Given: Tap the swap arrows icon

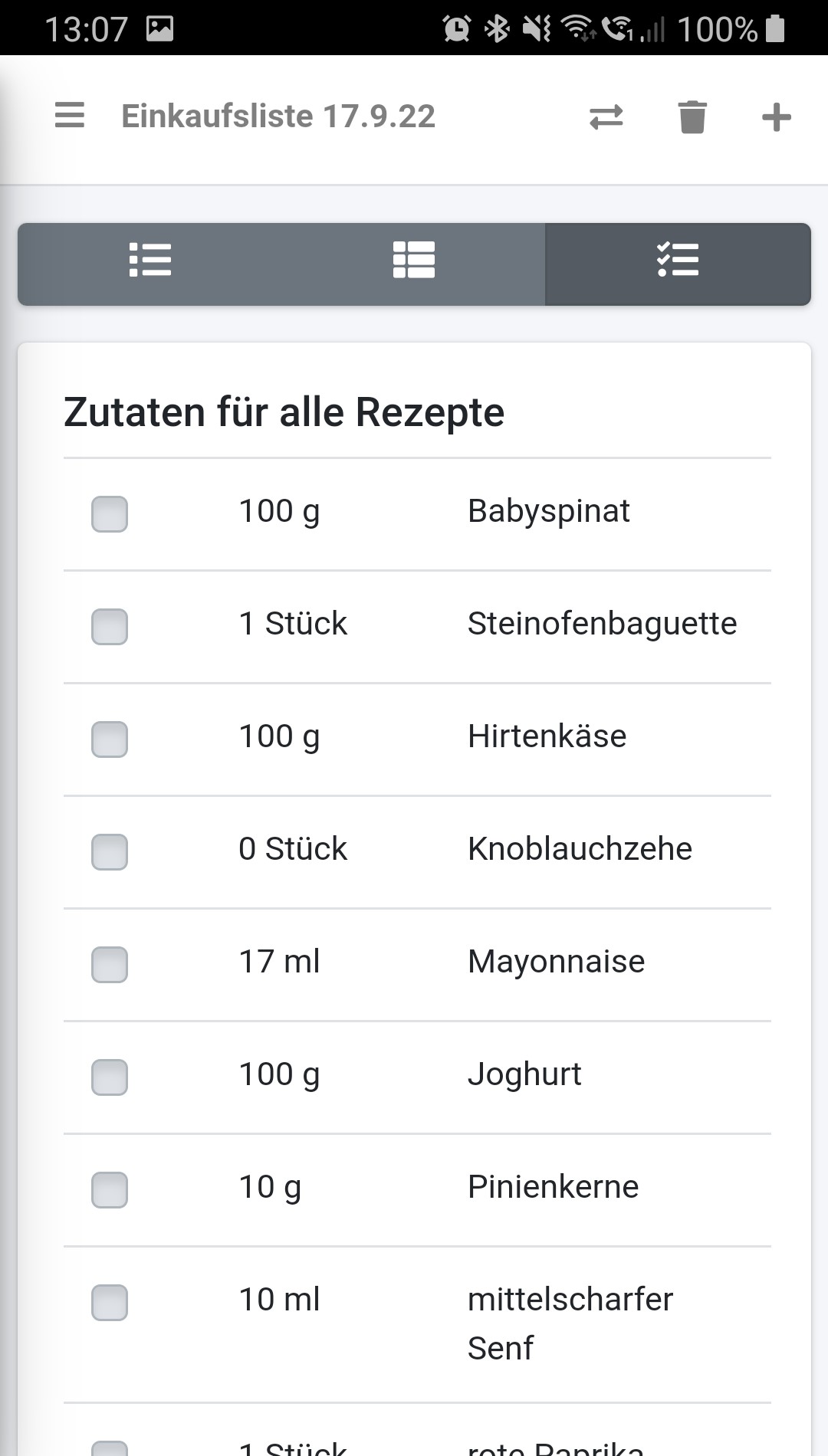Looking at the screenshot, I should coord(606,117).
